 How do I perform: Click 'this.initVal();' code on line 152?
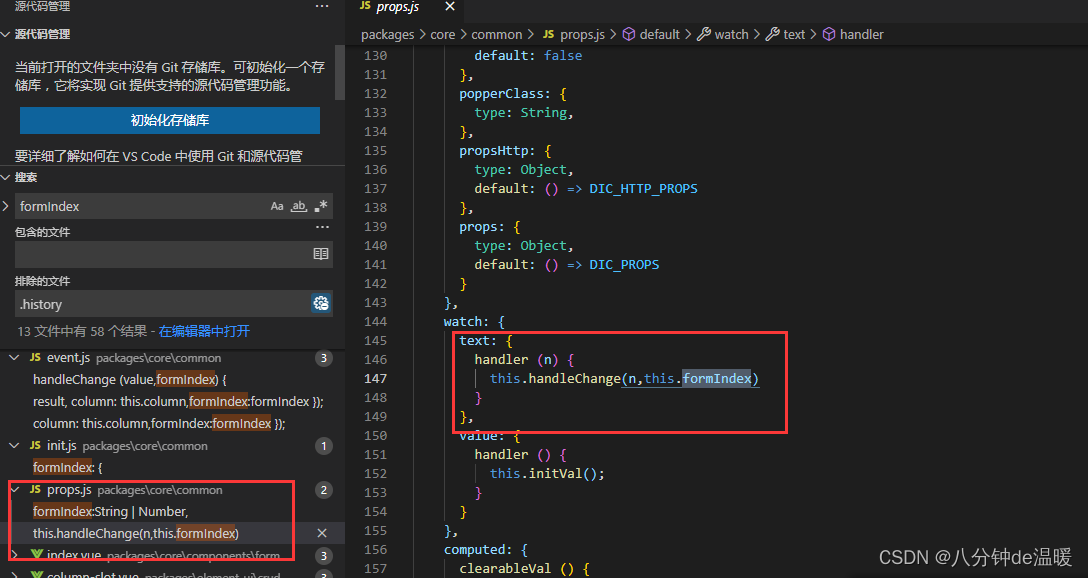547,474
